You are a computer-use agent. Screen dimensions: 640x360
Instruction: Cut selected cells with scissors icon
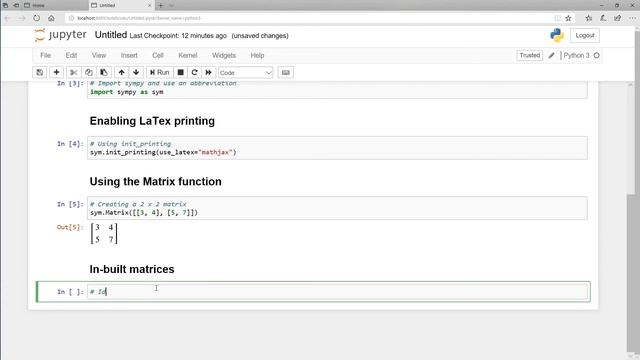click(x=73, y=72)
